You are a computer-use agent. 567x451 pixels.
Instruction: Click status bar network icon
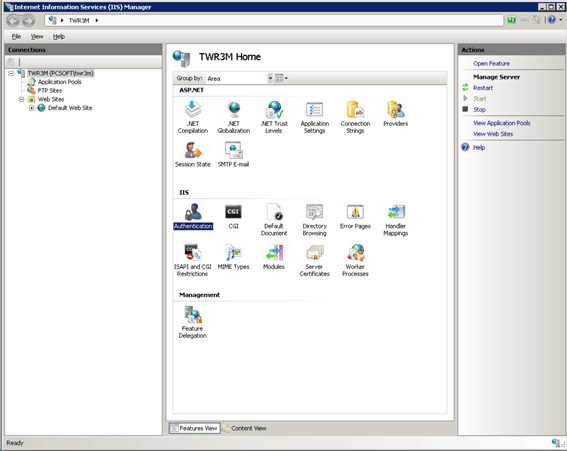click(x=557, y=443)
